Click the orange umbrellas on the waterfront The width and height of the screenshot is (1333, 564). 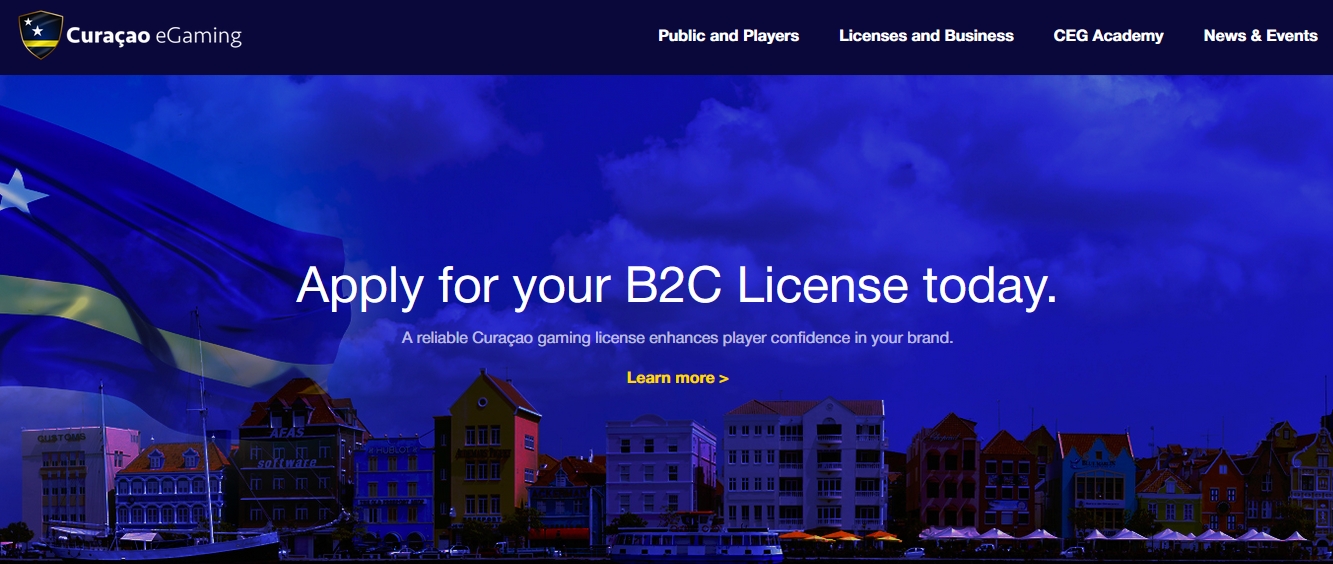click(838, 537)
